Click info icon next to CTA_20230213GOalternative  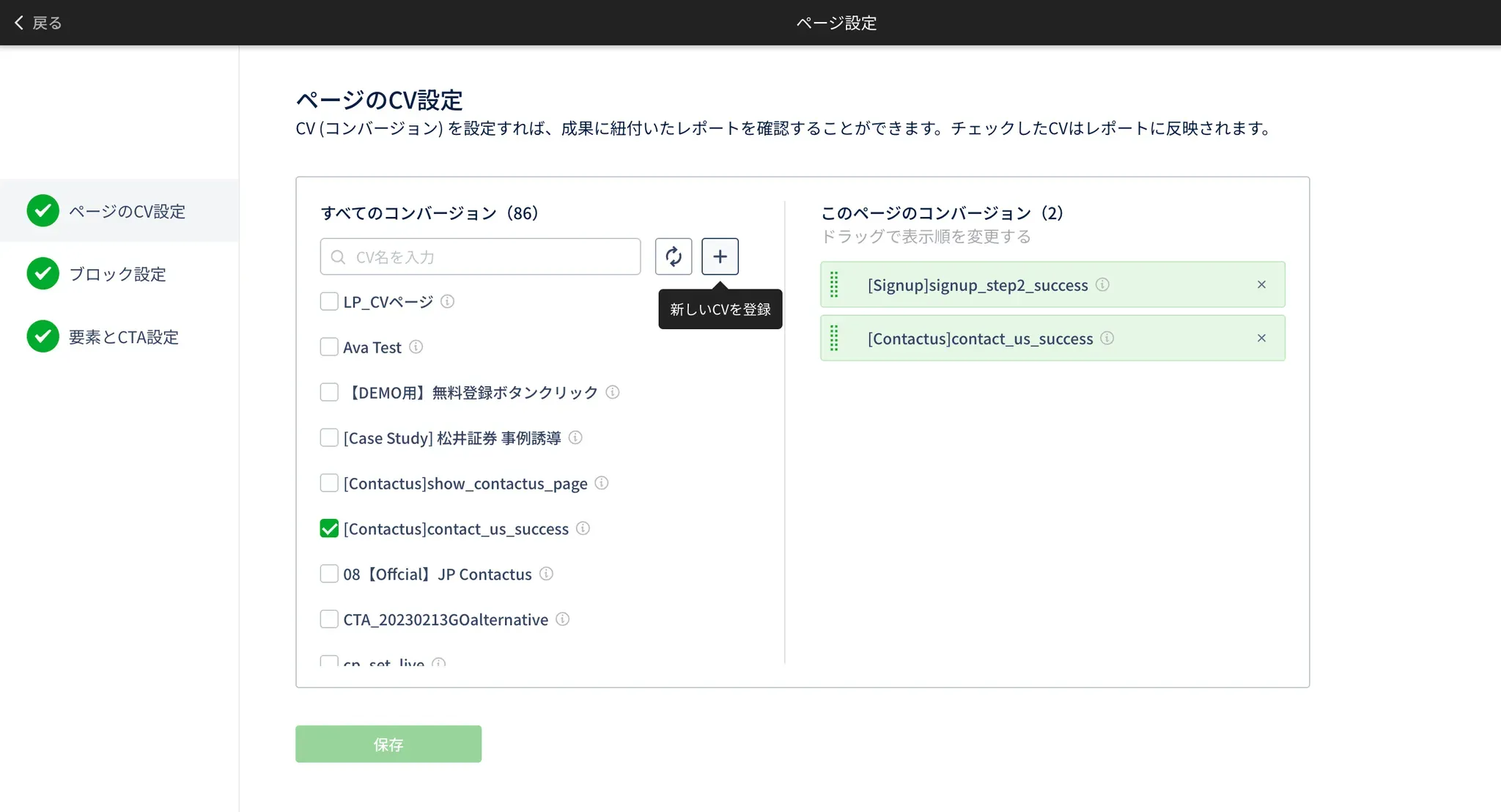coord(562,619)
